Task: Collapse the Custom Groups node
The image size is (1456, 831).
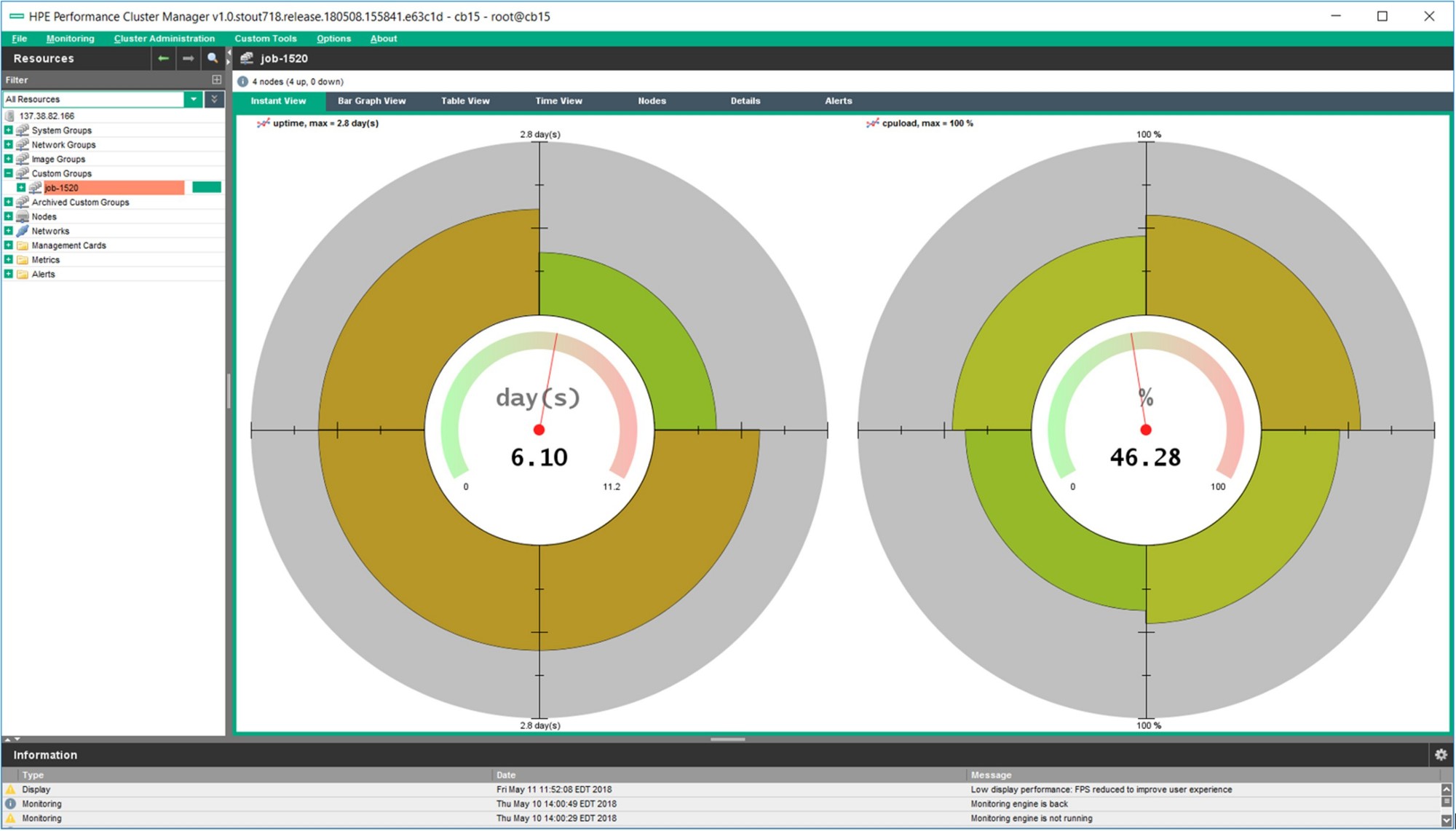Action: (9, 173)
